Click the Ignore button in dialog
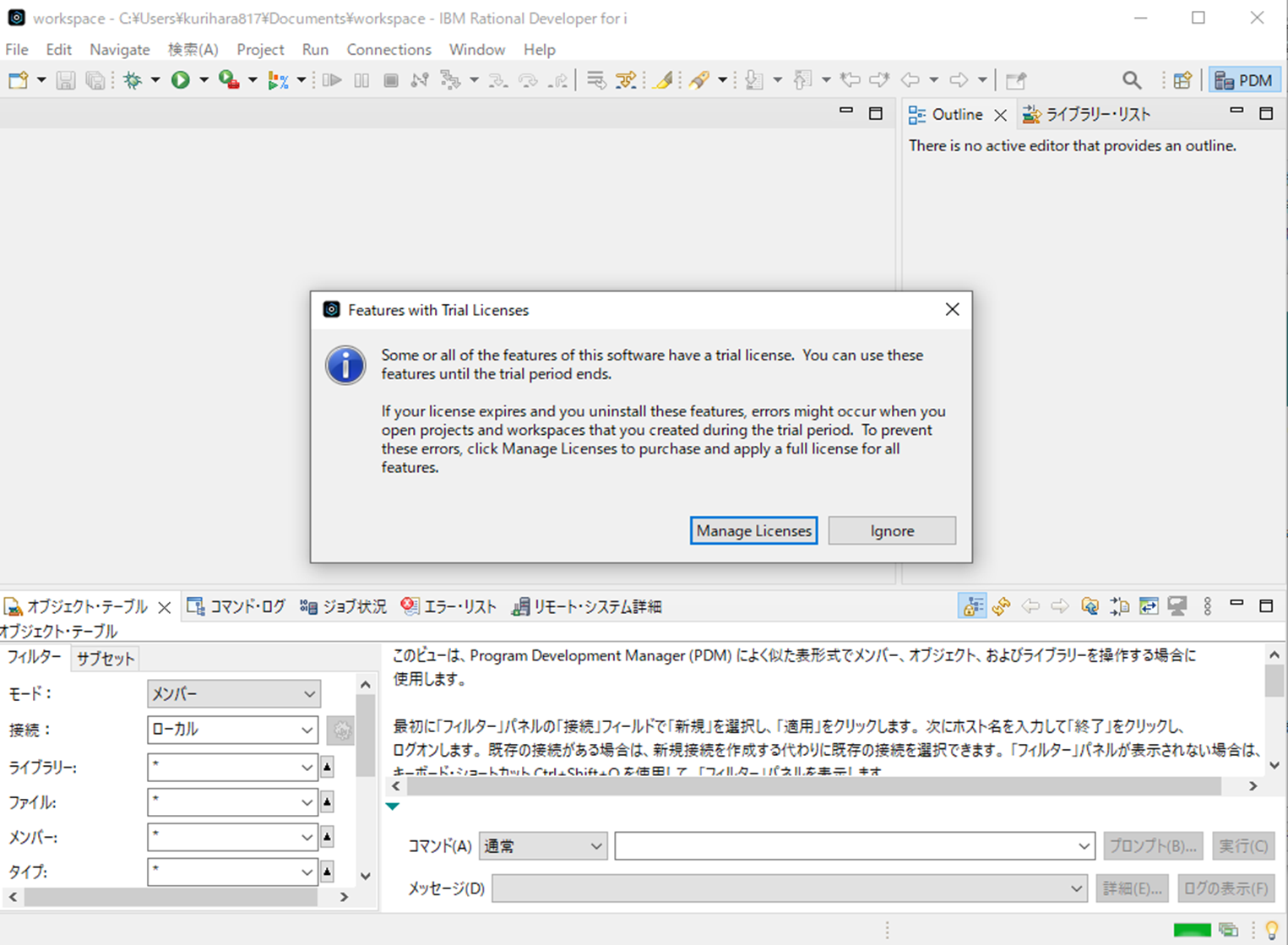 coord(892,530)
